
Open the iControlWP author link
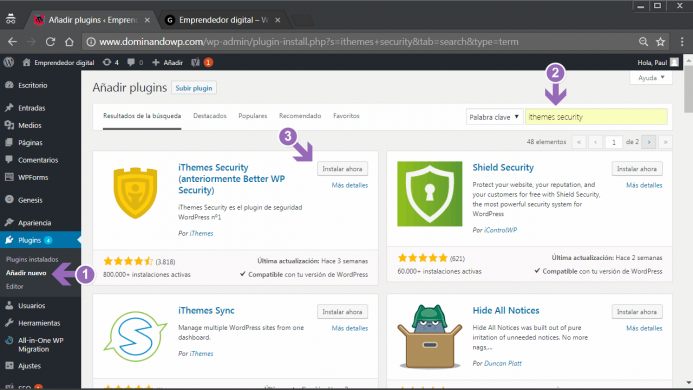[500, 230]
